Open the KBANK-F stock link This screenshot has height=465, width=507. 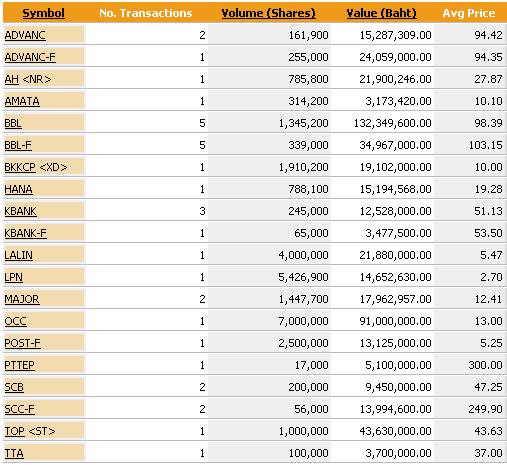click(25, 233)
